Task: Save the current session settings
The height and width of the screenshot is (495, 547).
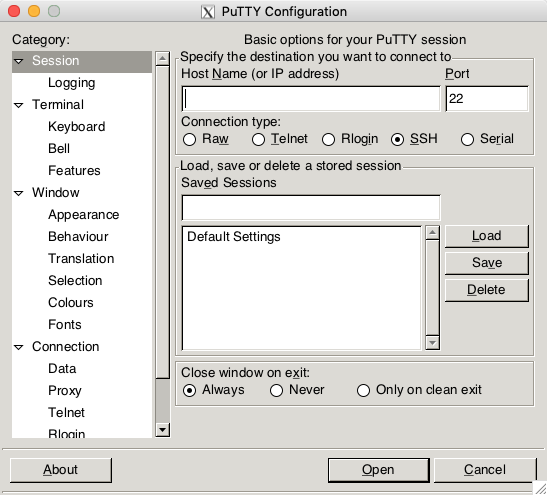Action: point(487,263)
